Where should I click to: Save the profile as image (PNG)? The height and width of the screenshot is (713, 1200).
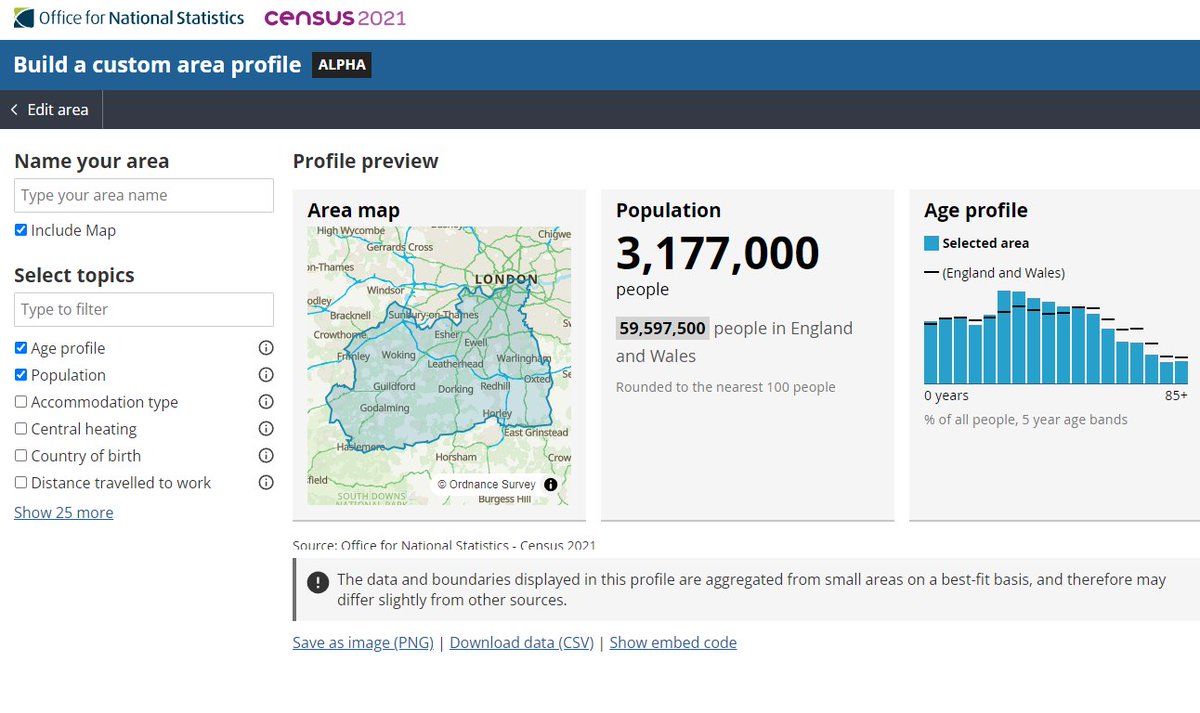point(362,642)
